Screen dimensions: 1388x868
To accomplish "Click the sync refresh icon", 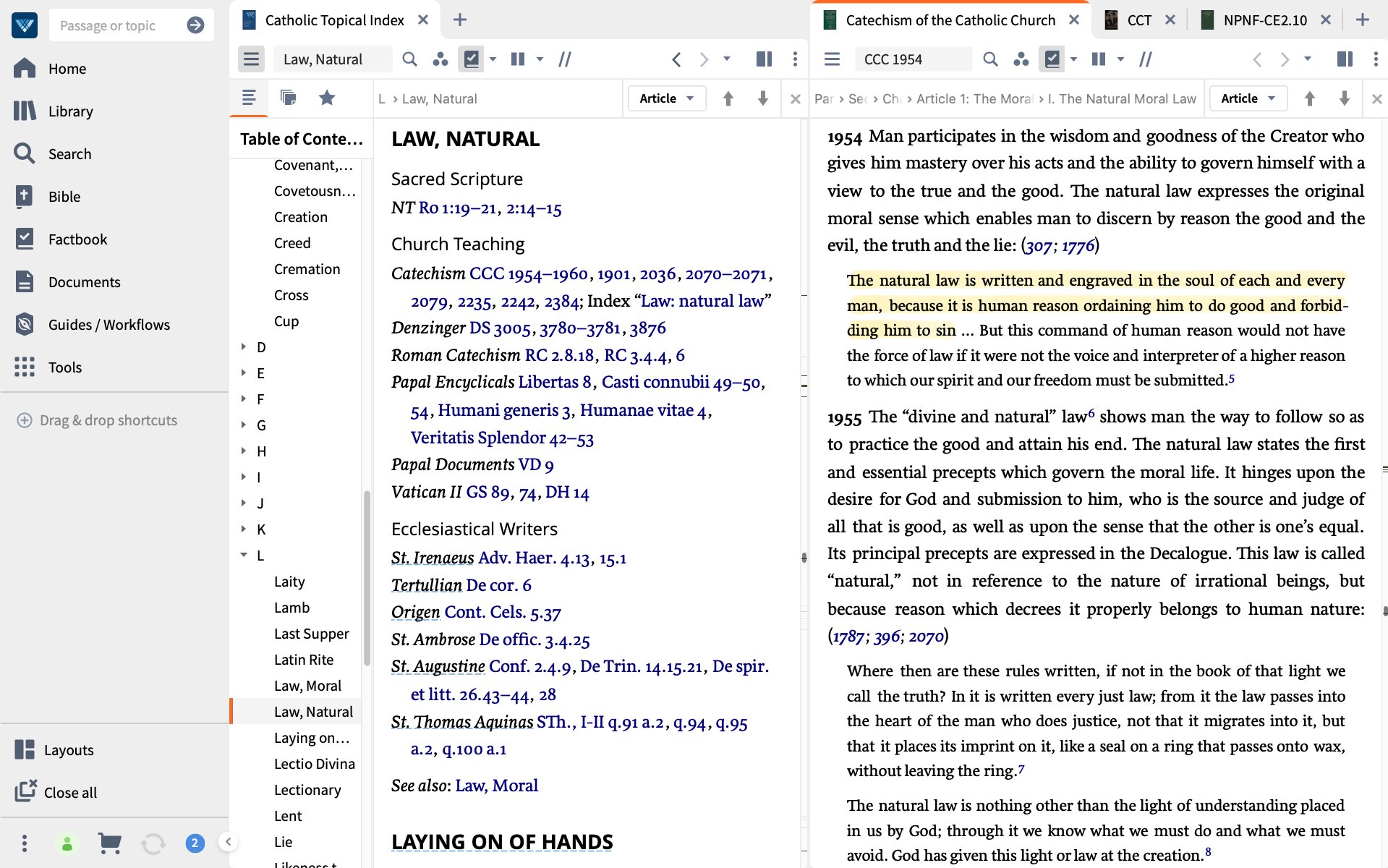I will point(153,843).
